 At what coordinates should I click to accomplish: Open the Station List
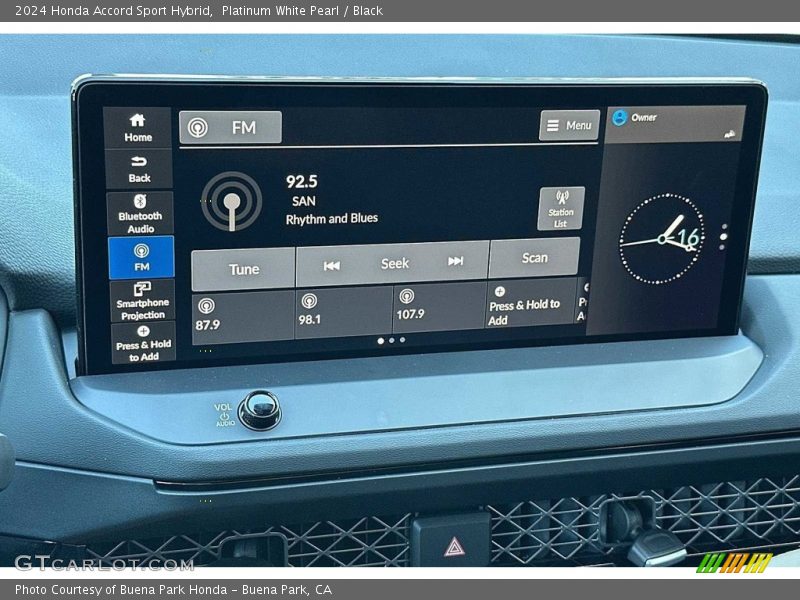(x=560, y=207)
